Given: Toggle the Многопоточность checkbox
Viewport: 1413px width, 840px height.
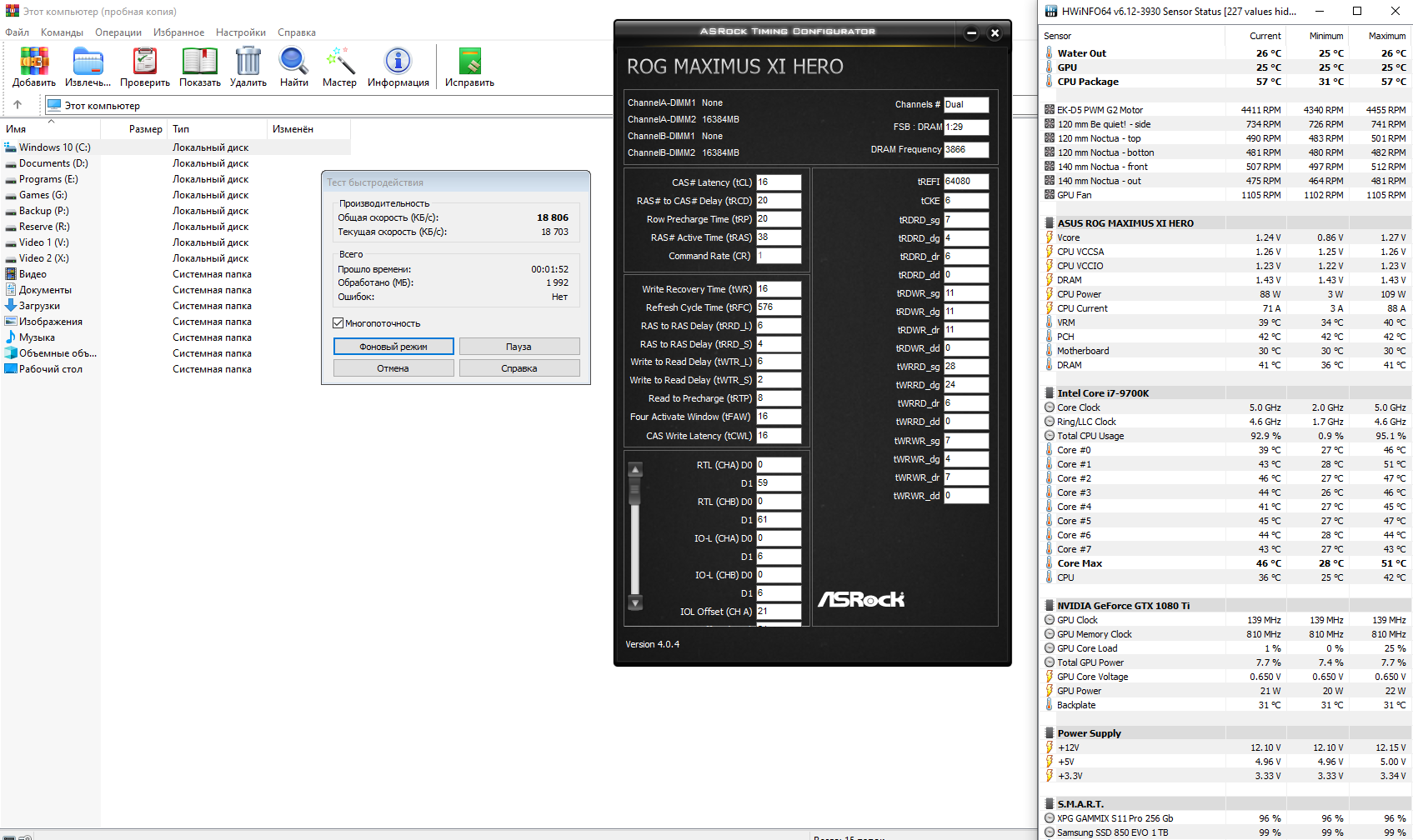Looking at the screenshot, I should click(x=338, y=323).
